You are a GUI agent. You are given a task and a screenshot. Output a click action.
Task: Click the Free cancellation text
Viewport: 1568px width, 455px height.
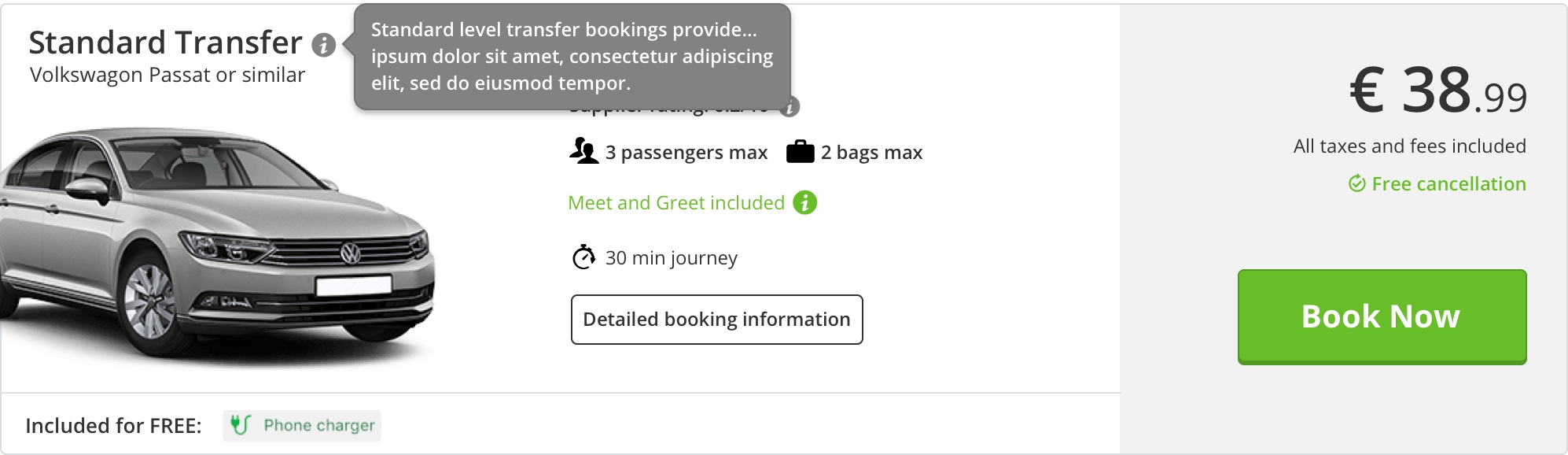pyautogui.click(x=1448, y=183)
